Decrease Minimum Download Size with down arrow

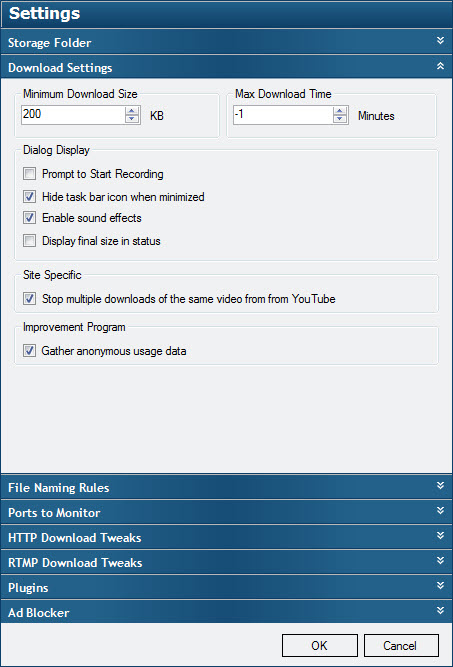(132, 119)
